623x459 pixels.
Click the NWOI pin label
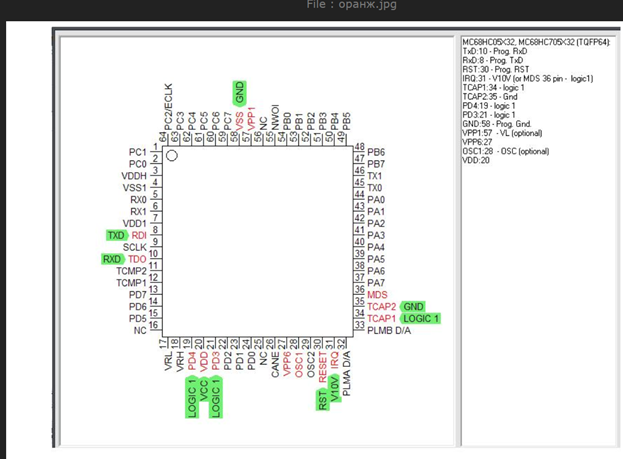[275, 118]
